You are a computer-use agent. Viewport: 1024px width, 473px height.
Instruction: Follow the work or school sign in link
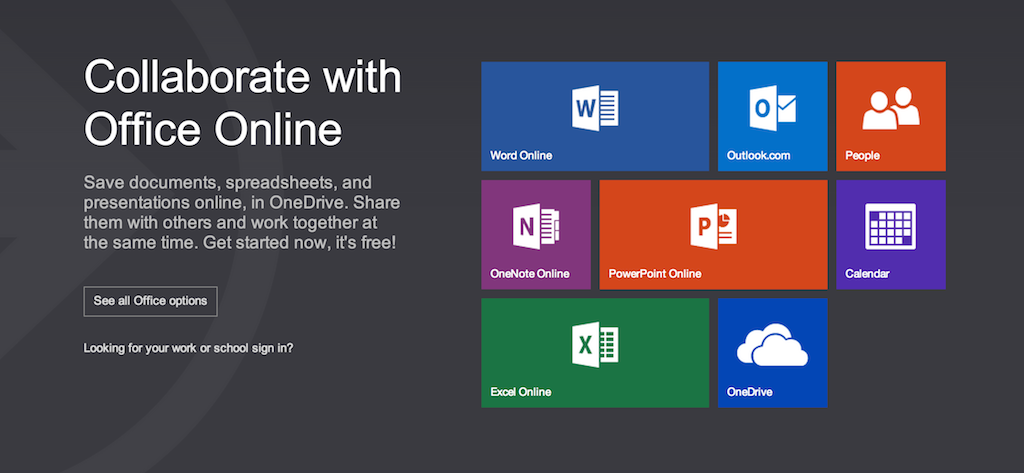click(188, 348)
